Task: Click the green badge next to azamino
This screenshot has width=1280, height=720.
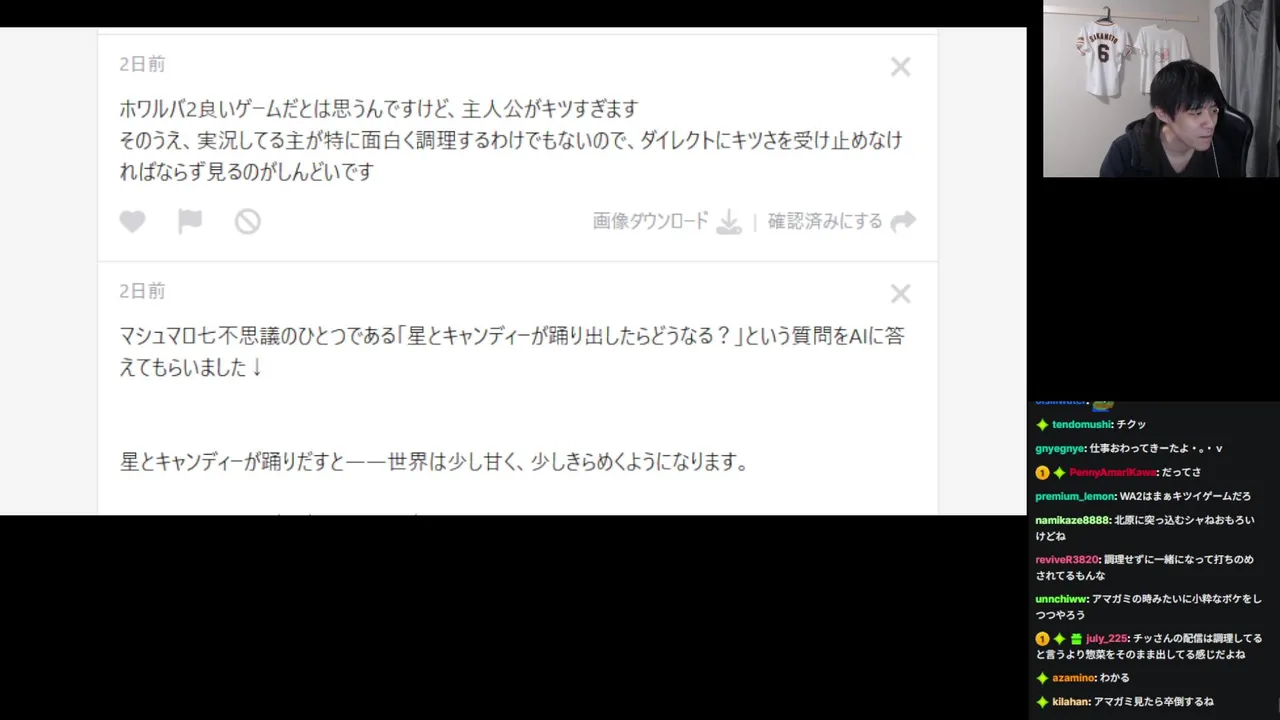Action: pos(1042,678)
